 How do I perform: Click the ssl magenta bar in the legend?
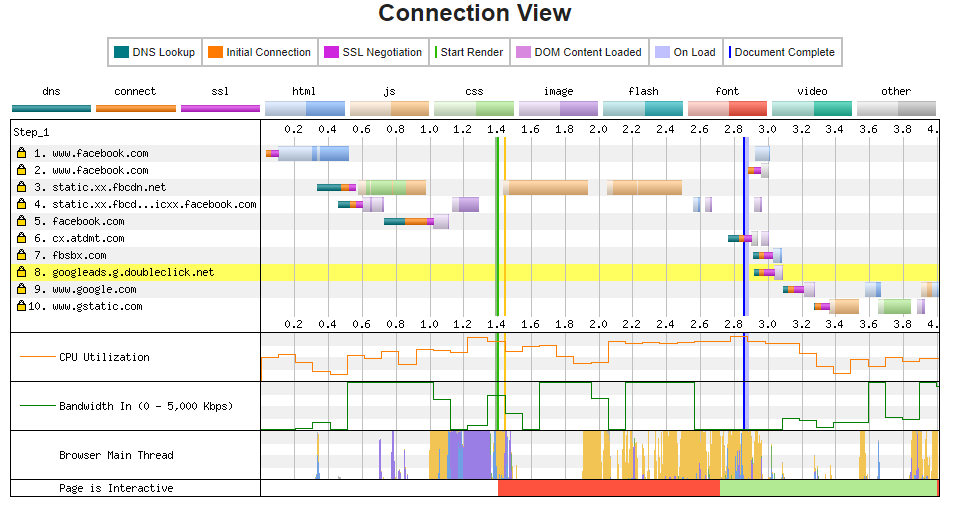coord(220,109)
